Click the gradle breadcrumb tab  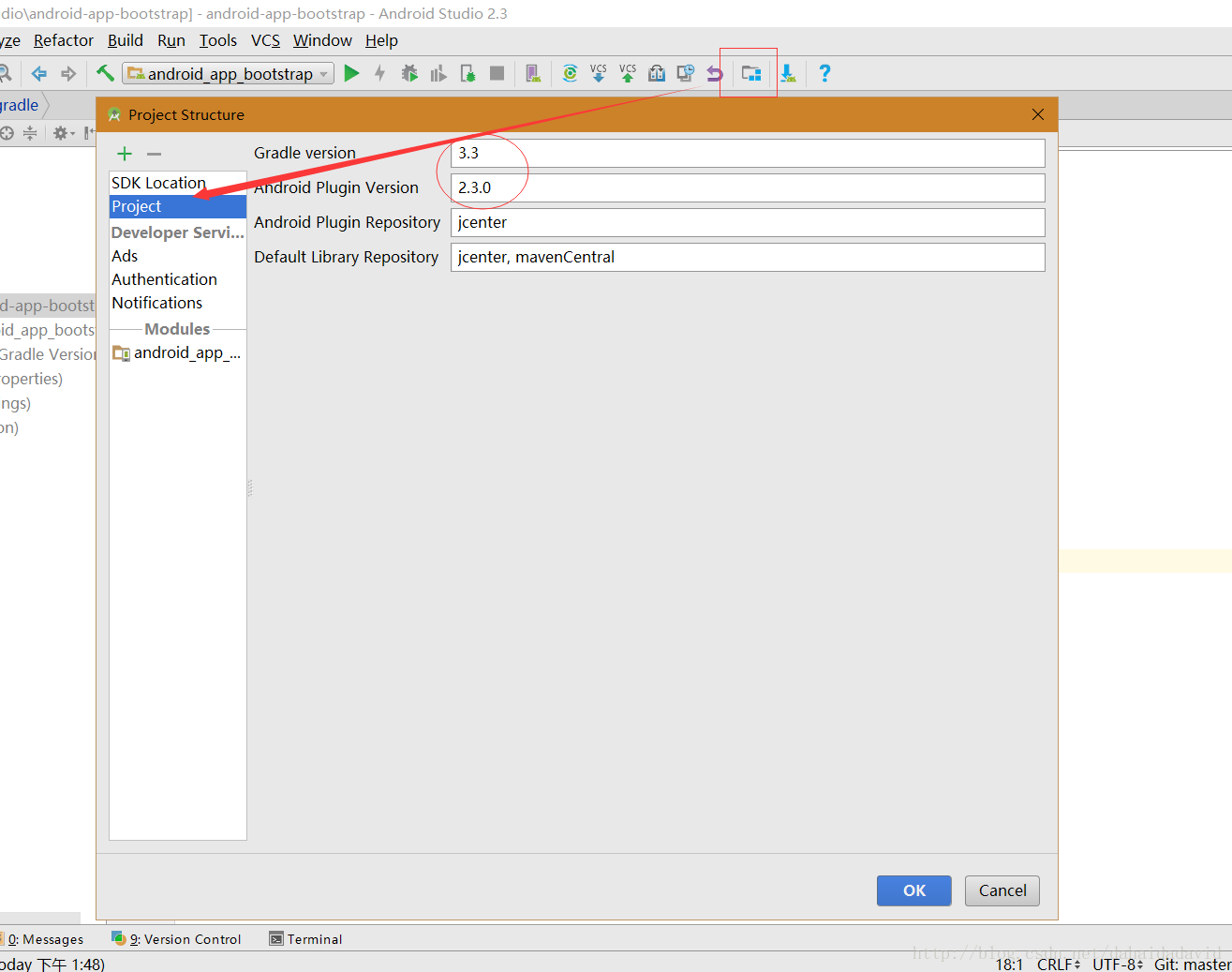tap(20, 105)
